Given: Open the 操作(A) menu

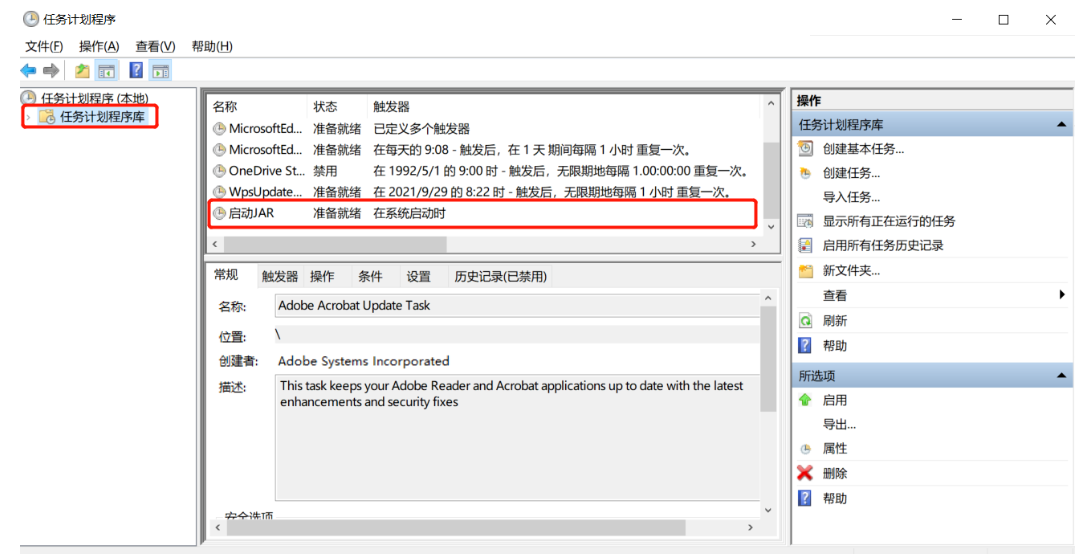Looking at the screenshot, I should click(x=99, y=46).
